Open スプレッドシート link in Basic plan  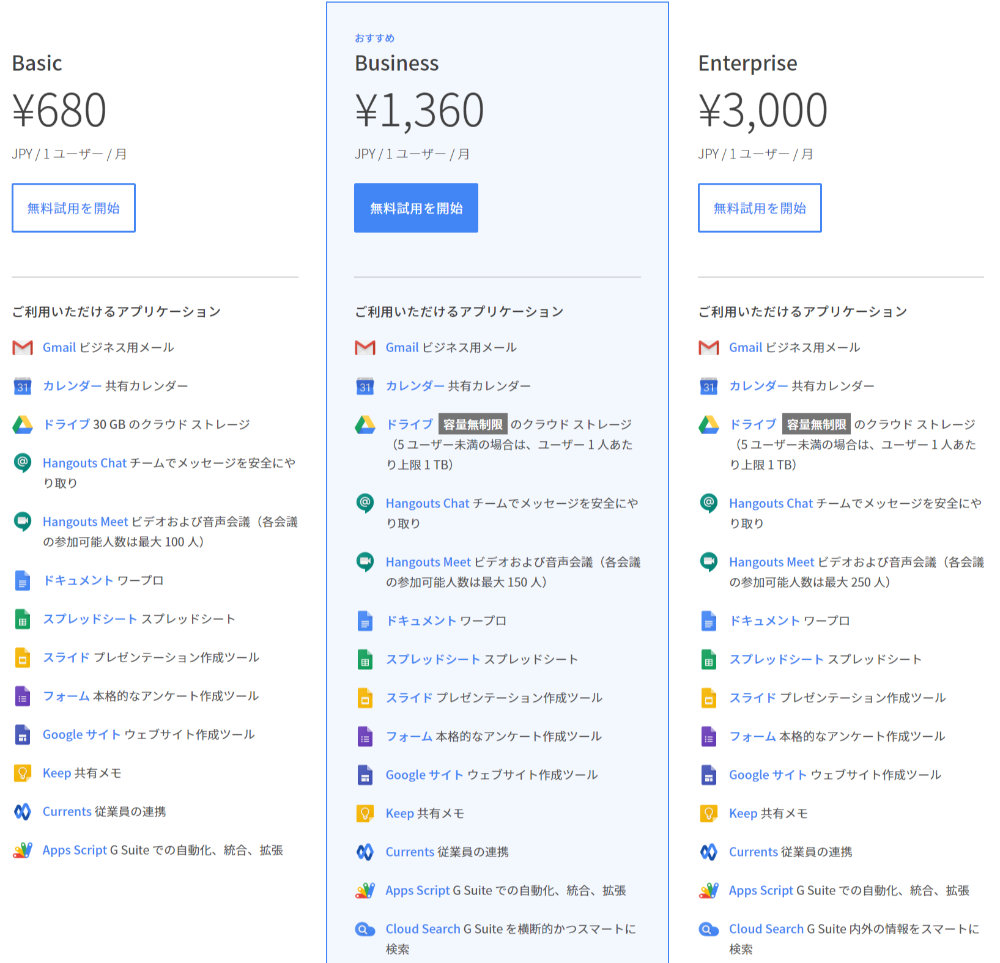90,619
